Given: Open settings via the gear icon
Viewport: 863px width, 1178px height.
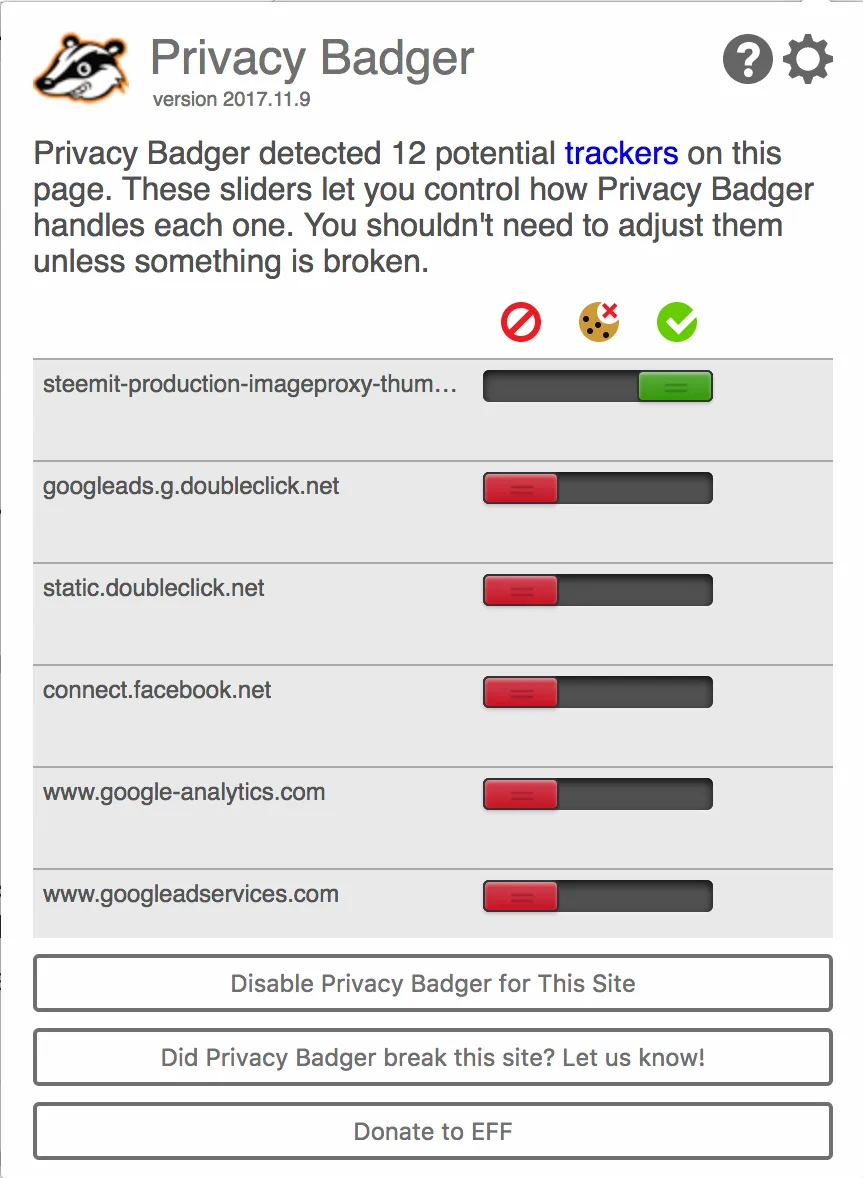Looking at the screenshot, I should tap(807, 59).
